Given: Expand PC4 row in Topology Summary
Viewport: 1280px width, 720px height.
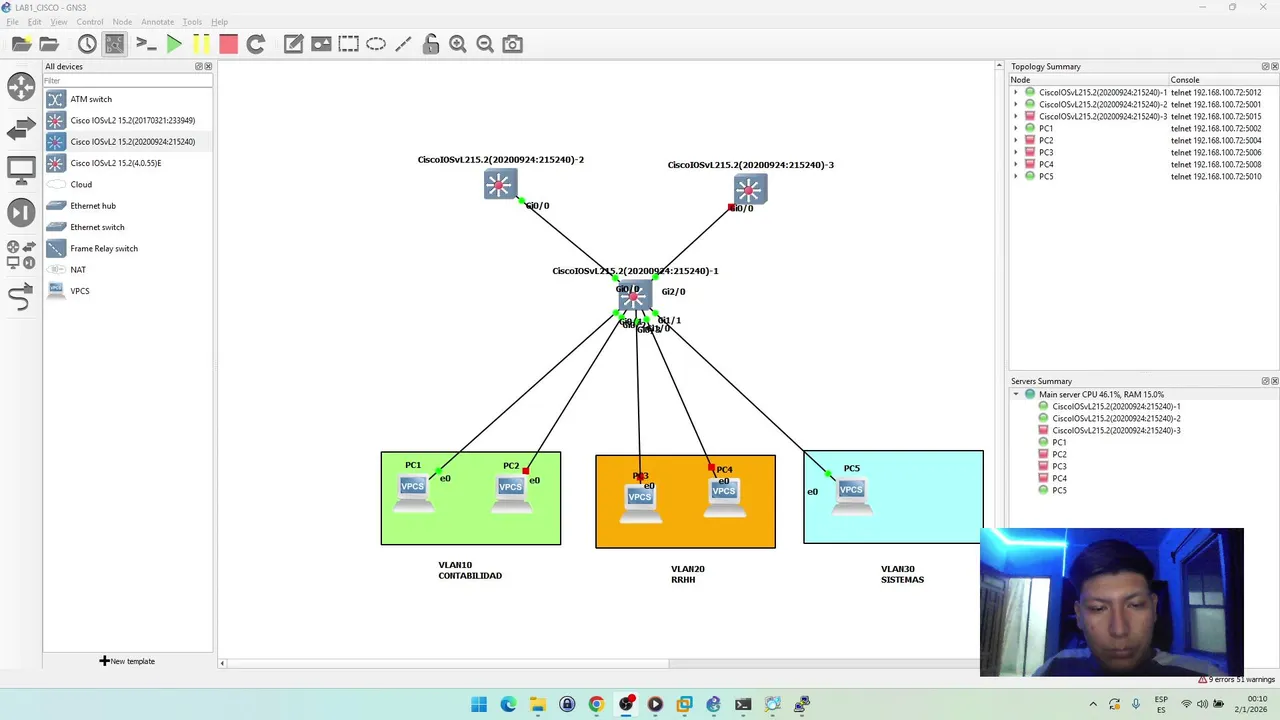Looking at the screenshot, I should pyautogui.click(x=1016, y=164).
